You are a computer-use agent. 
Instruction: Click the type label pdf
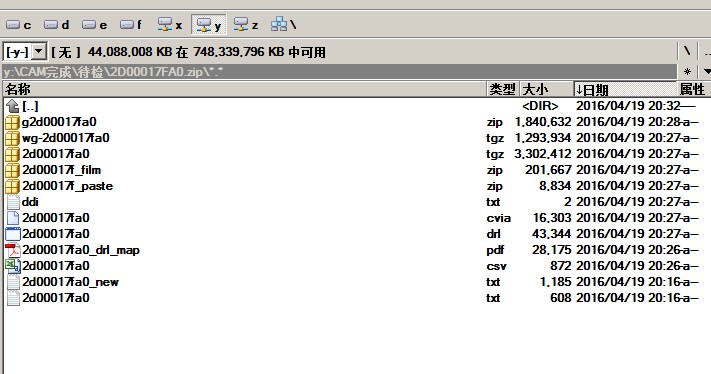495,250
